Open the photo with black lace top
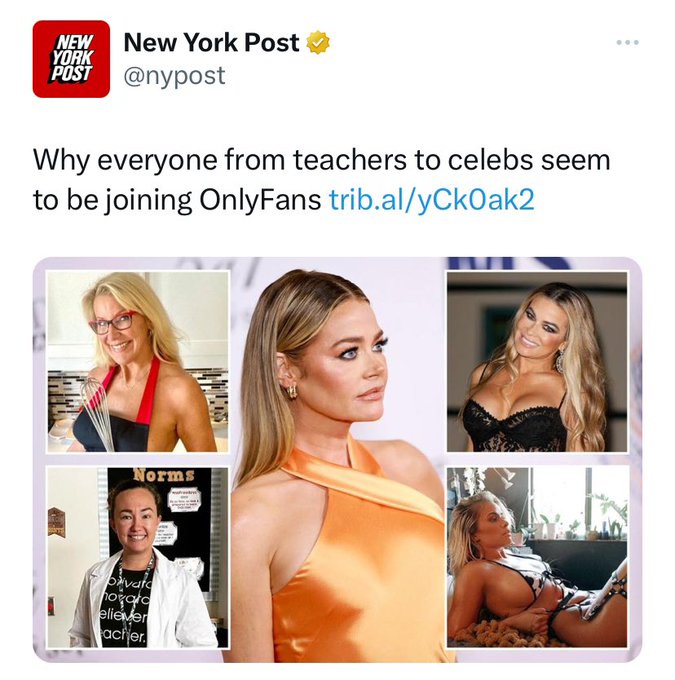Viewport: 675px width, 680px height. pyautogui.click(x=537, y=362)
